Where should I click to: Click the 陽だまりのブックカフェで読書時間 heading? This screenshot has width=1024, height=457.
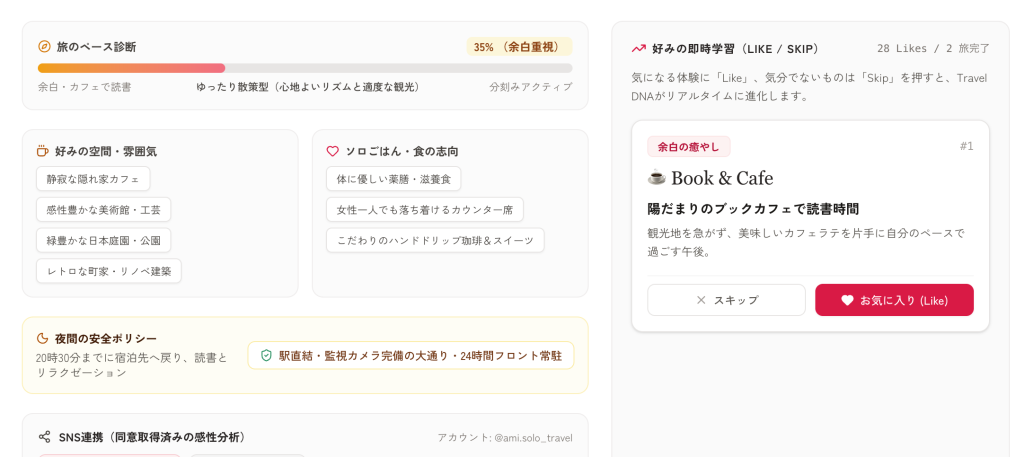pyautogui.click(x=752, y=209)
